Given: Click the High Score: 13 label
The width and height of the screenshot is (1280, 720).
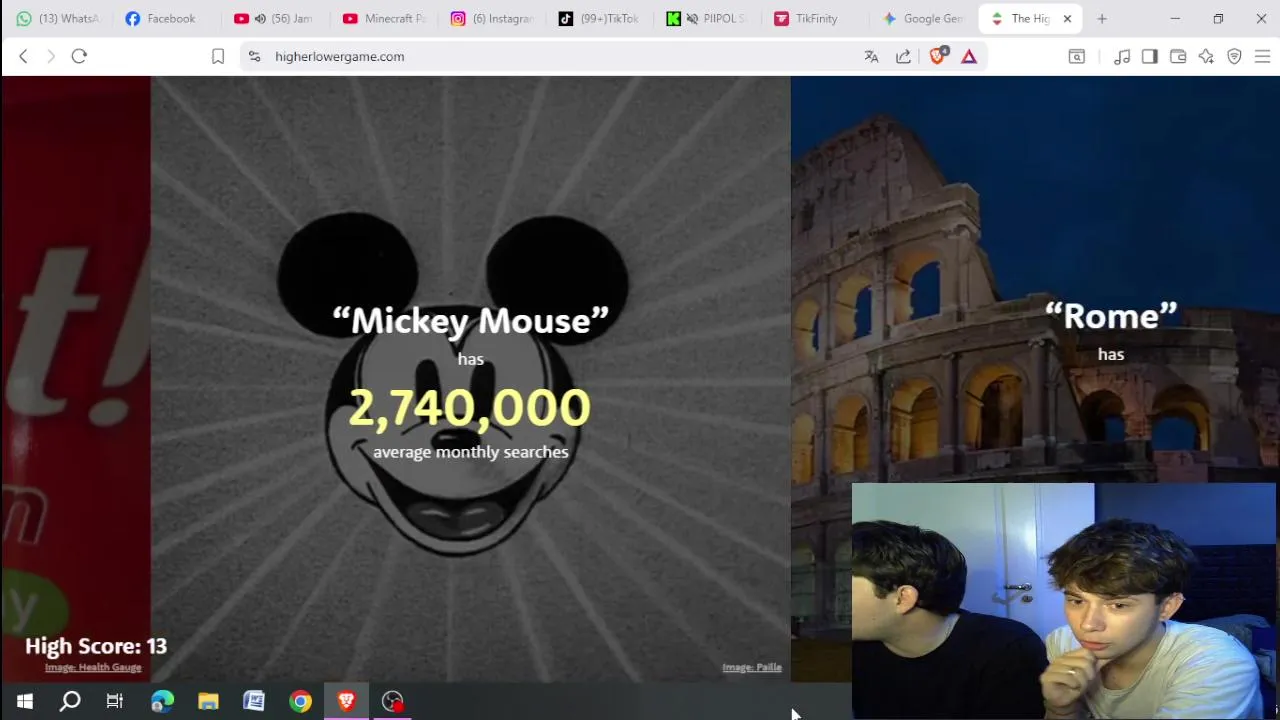Looking at the screenshot, I should [x=96, y=646].
